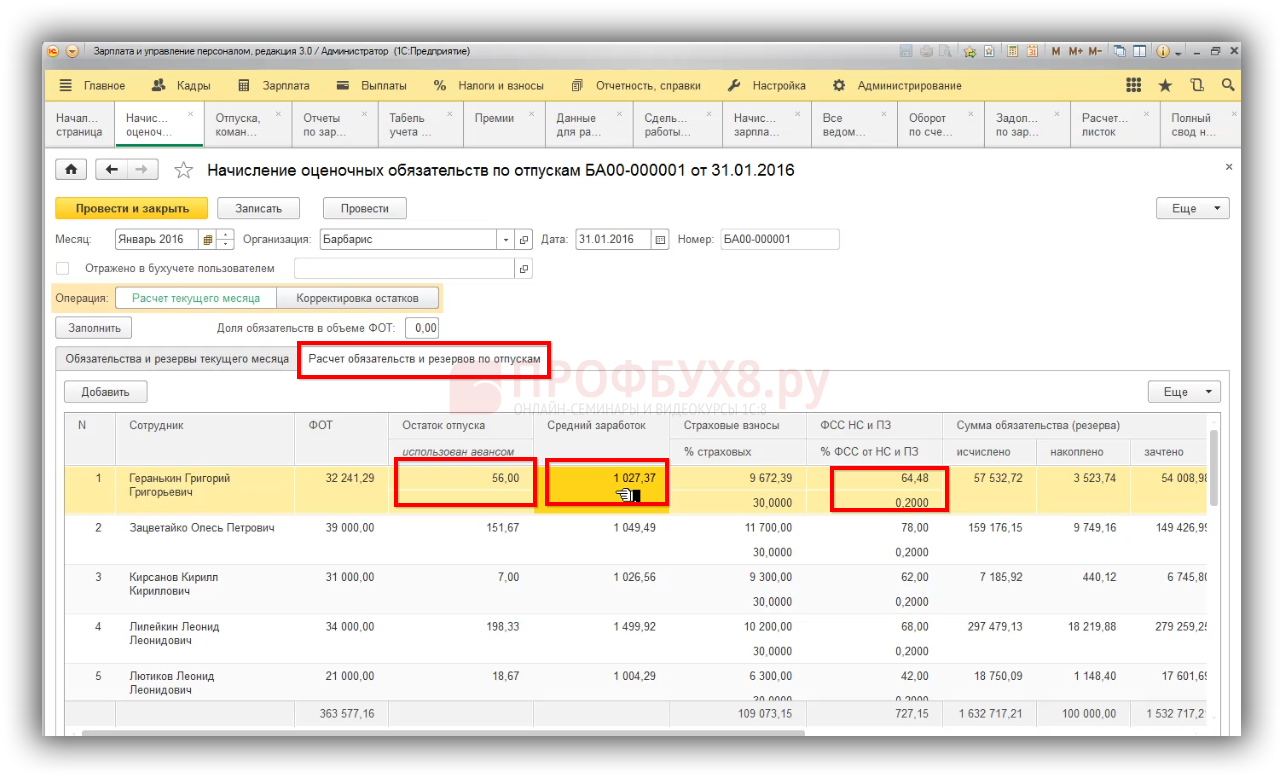
Task: Open the calendar icon in title bar
Action: pyautogui.click(x=1031, y=51)
